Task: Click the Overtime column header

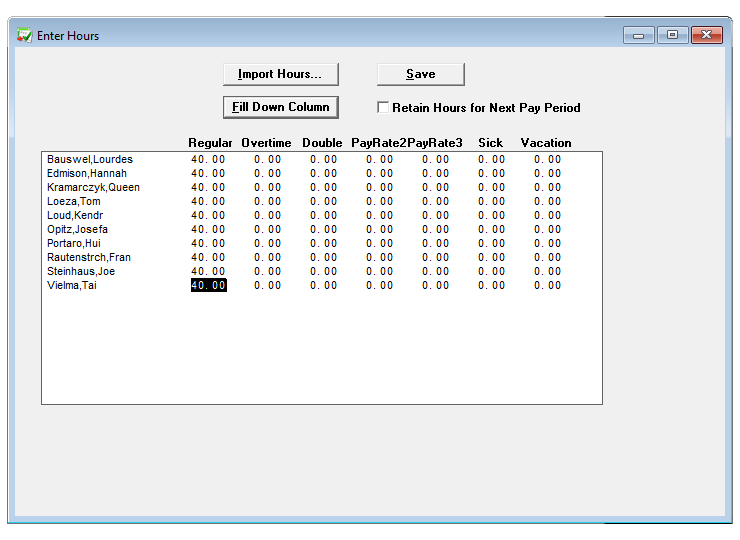Action: (x=266, y=143)
